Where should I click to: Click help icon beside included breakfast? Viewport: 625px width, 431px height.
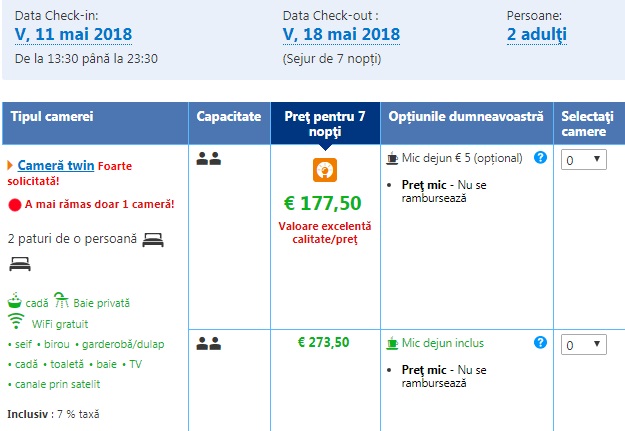[x=540, y=342]
